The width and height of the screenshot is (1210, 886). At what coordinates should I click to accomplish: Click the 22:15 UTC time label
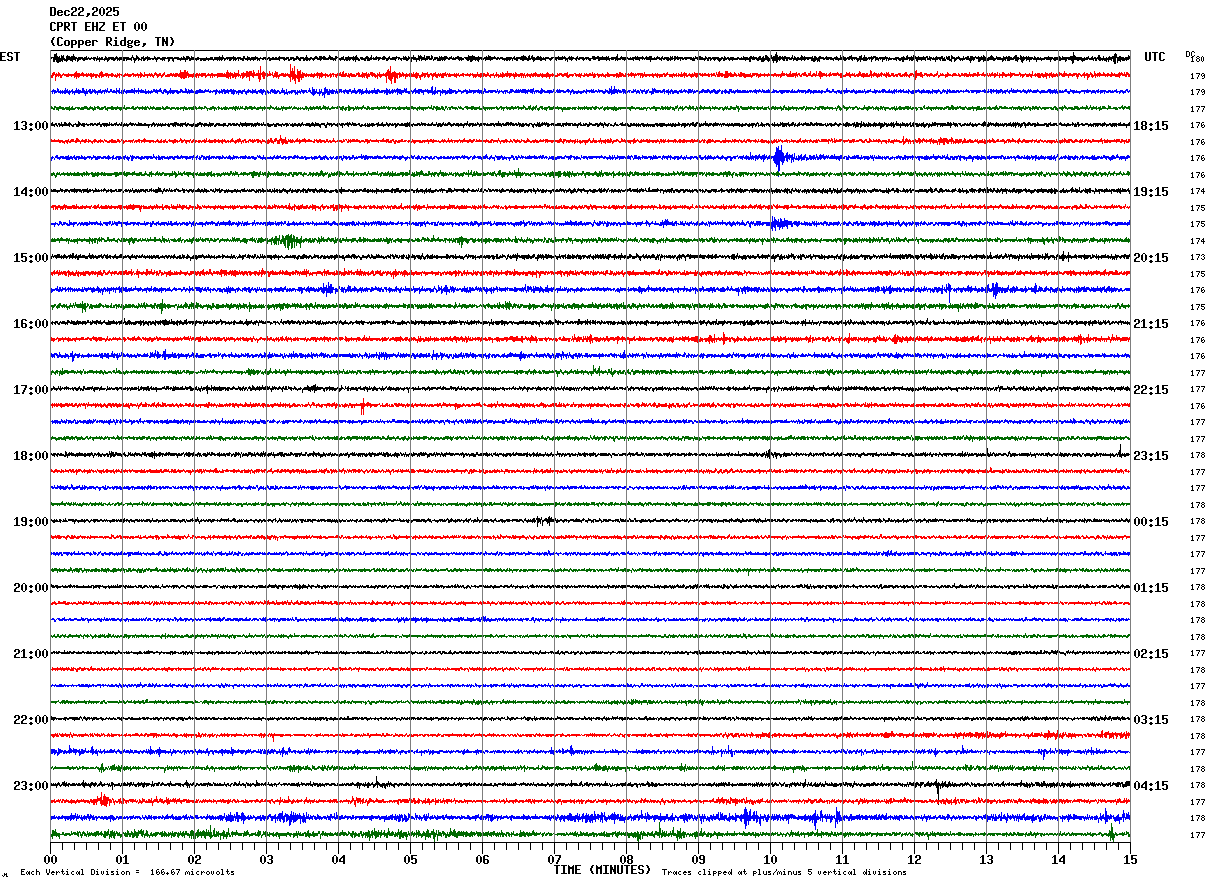[x=1151, y=390]
